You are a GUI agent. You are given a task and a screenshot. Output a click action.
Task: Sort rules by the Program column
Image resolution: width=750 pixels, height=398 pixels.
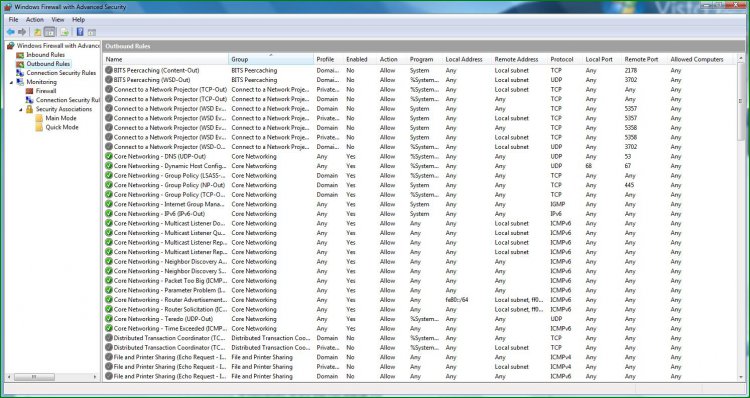[425, 59]
